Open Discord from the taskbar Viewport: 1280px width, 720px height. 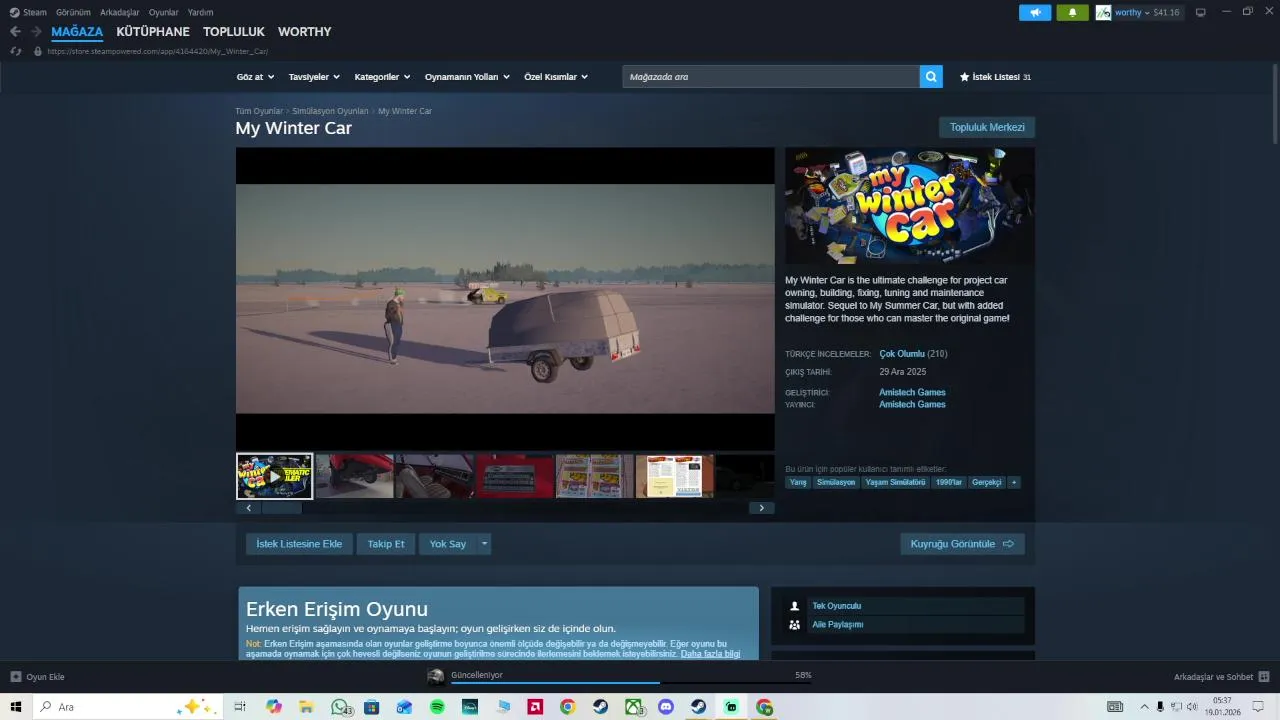[x=666, y=707]
